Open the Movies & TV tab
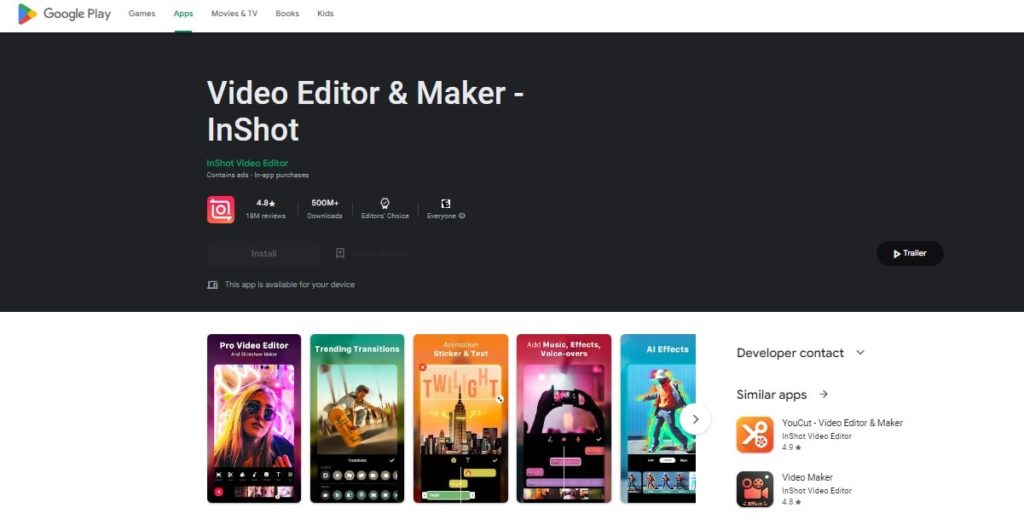The height and width of the screenshot is (525, 1024). tap(234, 14)
